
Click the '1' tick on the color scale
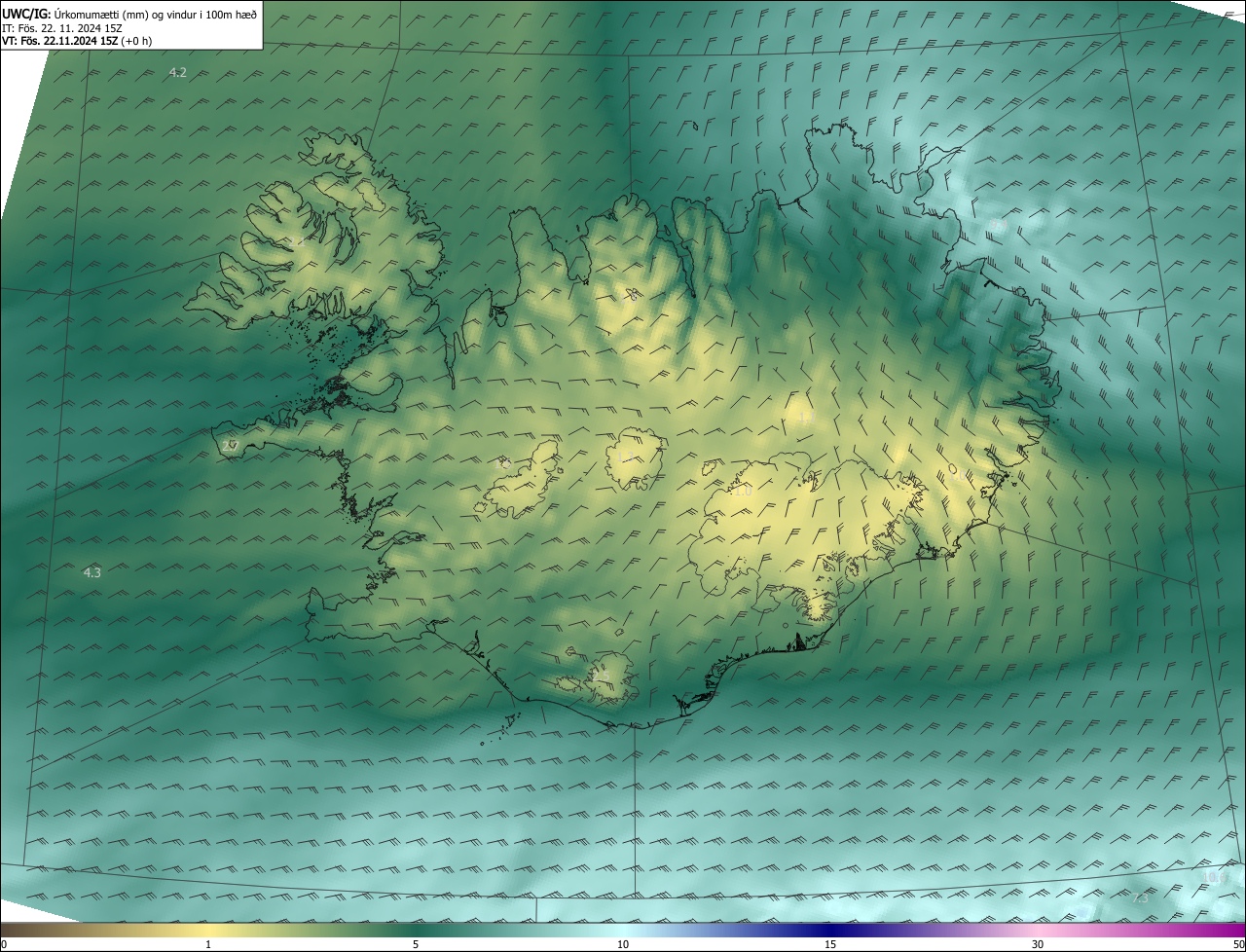[x=208, y=944]
